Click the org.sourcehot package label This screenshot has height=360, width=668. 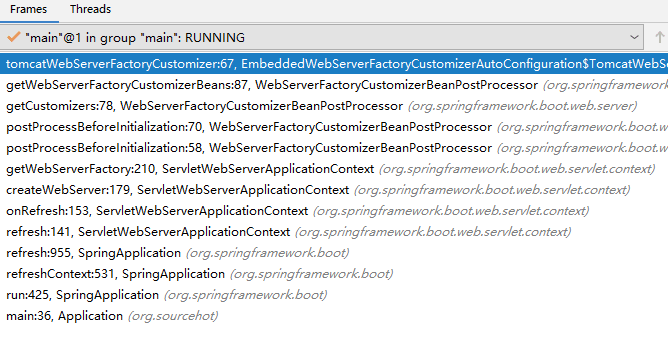coord(173,316)
